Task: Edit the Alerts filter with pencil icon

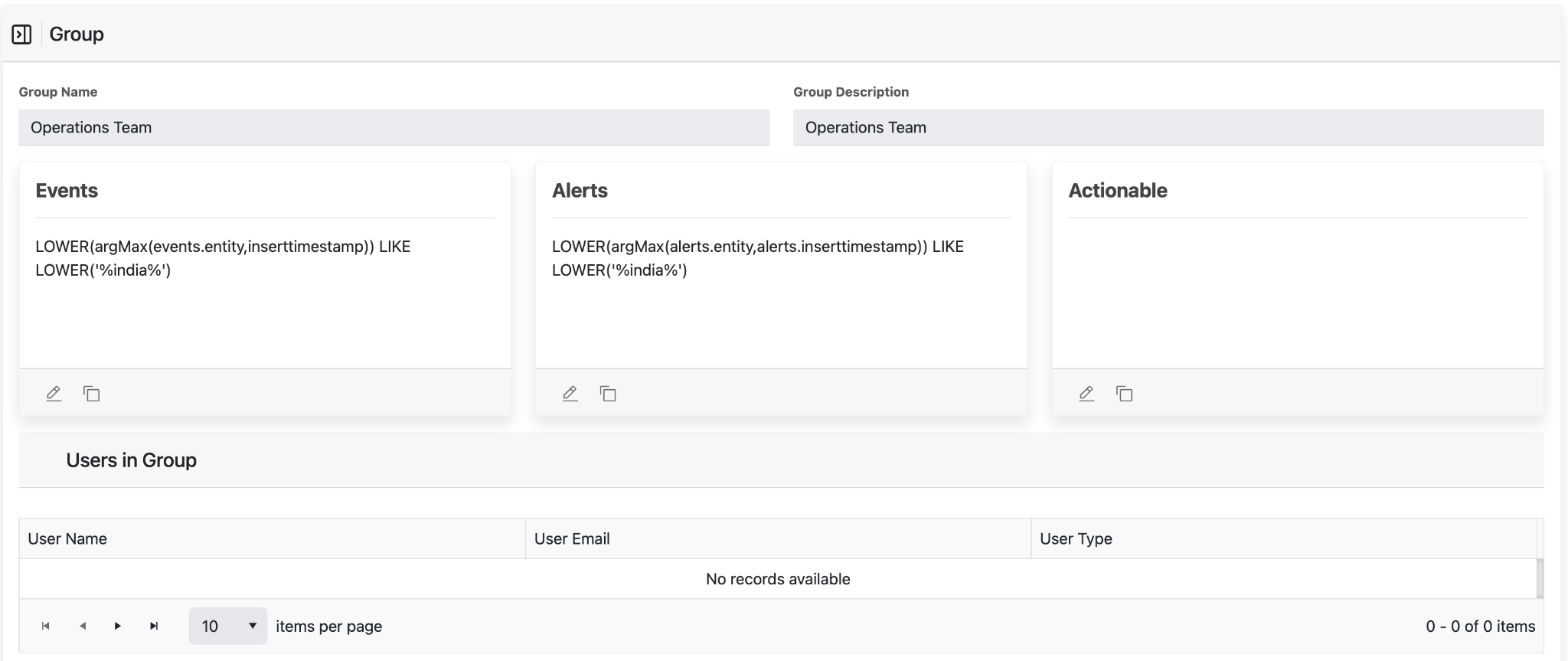Action: 570,394
